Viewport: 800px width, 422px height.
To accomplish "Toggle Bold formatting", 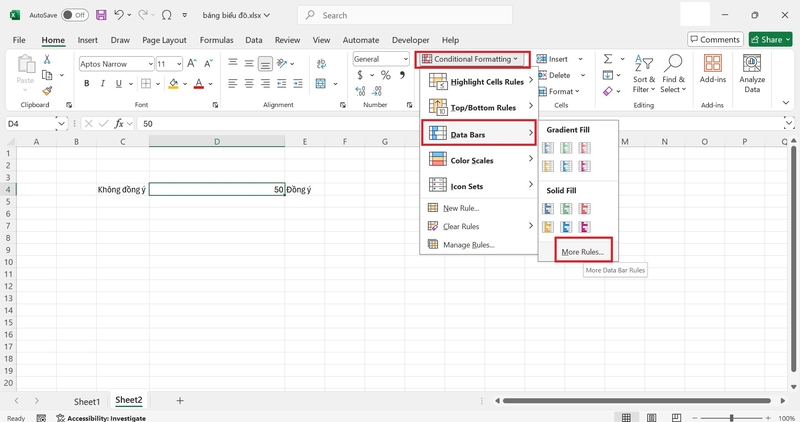I will (x=87, y=83).
